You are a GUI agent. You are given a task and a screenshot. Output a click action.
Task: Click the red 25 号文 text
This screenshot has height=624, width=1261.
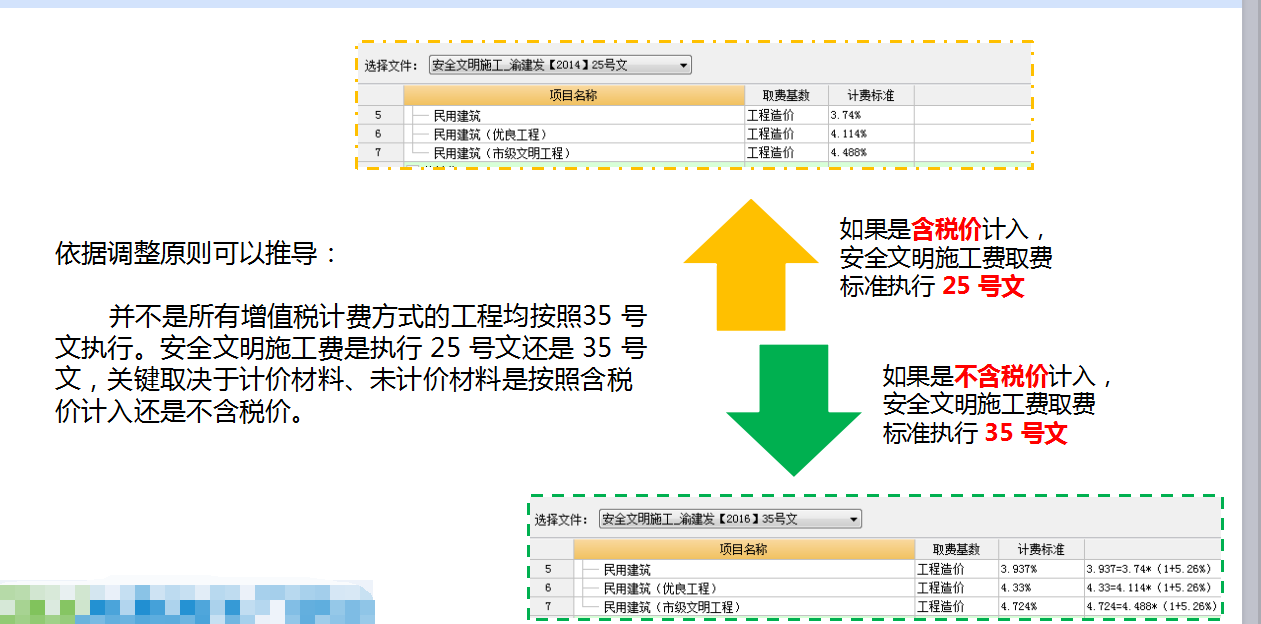(984, 286)
